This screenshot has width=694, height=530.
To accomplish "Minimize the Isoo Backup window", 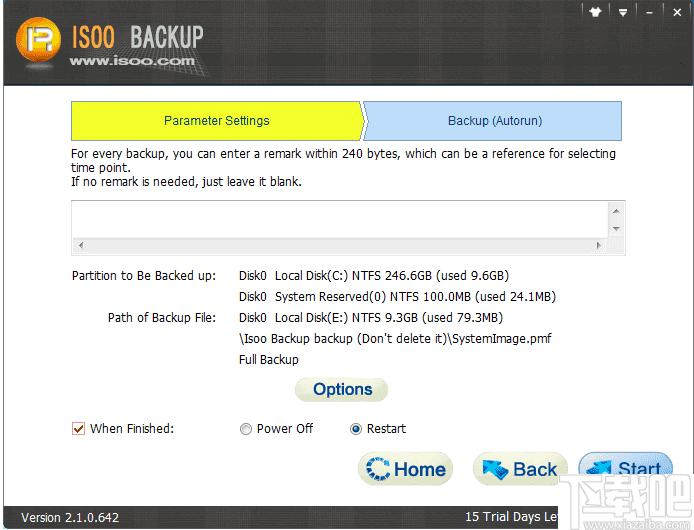I will tap(649, 13).
